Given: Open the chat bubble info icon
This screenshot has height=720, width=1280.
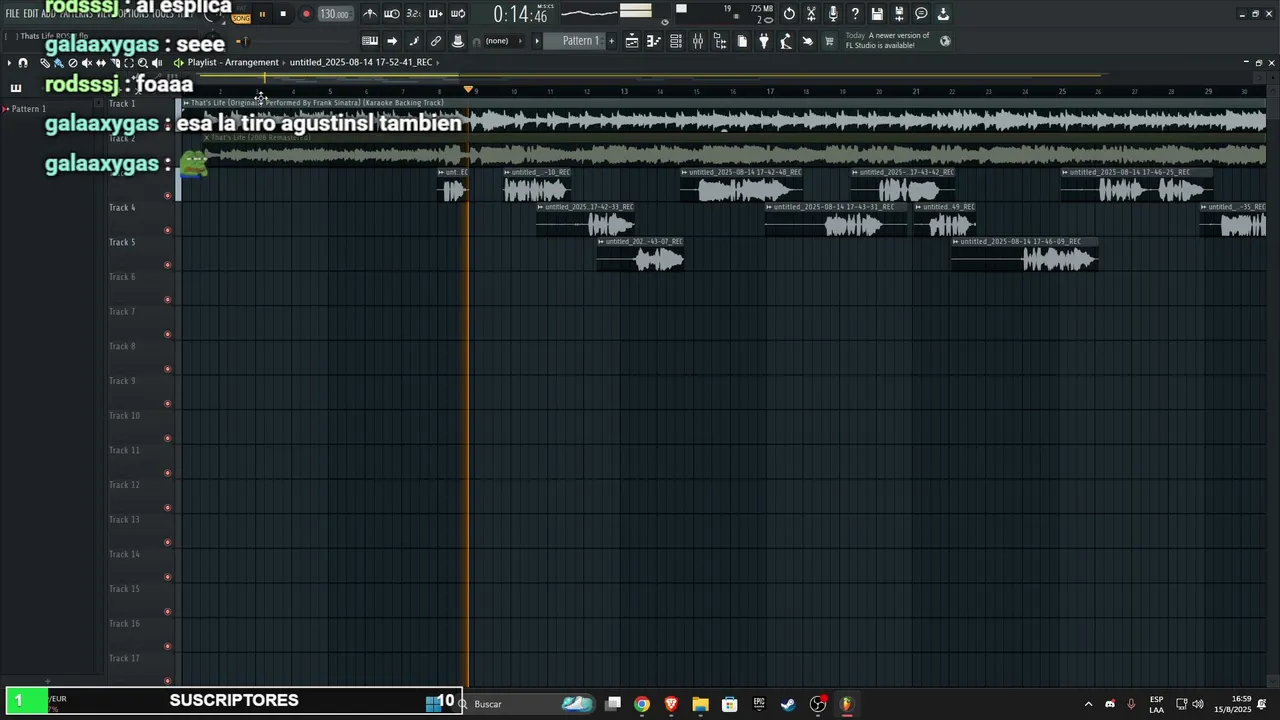Looking at the screenshot, I should (921, 14).
